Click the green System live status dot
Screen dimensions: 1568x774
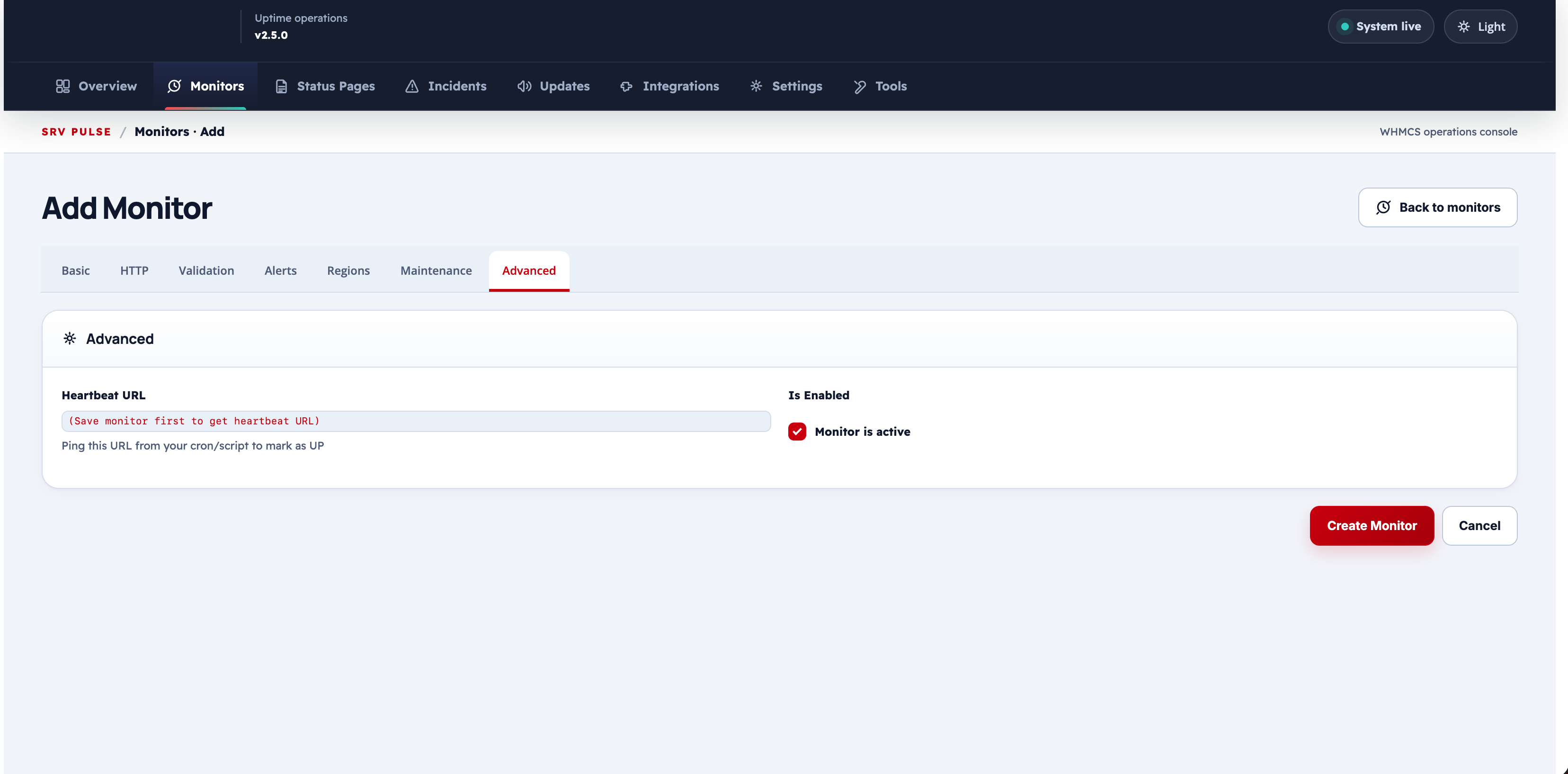1345,26
